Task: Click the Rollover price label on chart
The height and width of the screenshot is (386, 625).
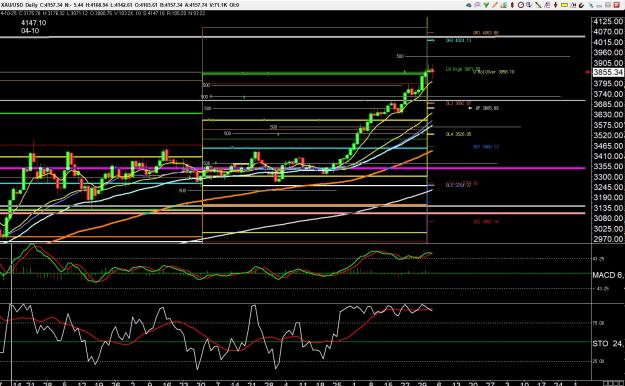Action: click(494, 72)
